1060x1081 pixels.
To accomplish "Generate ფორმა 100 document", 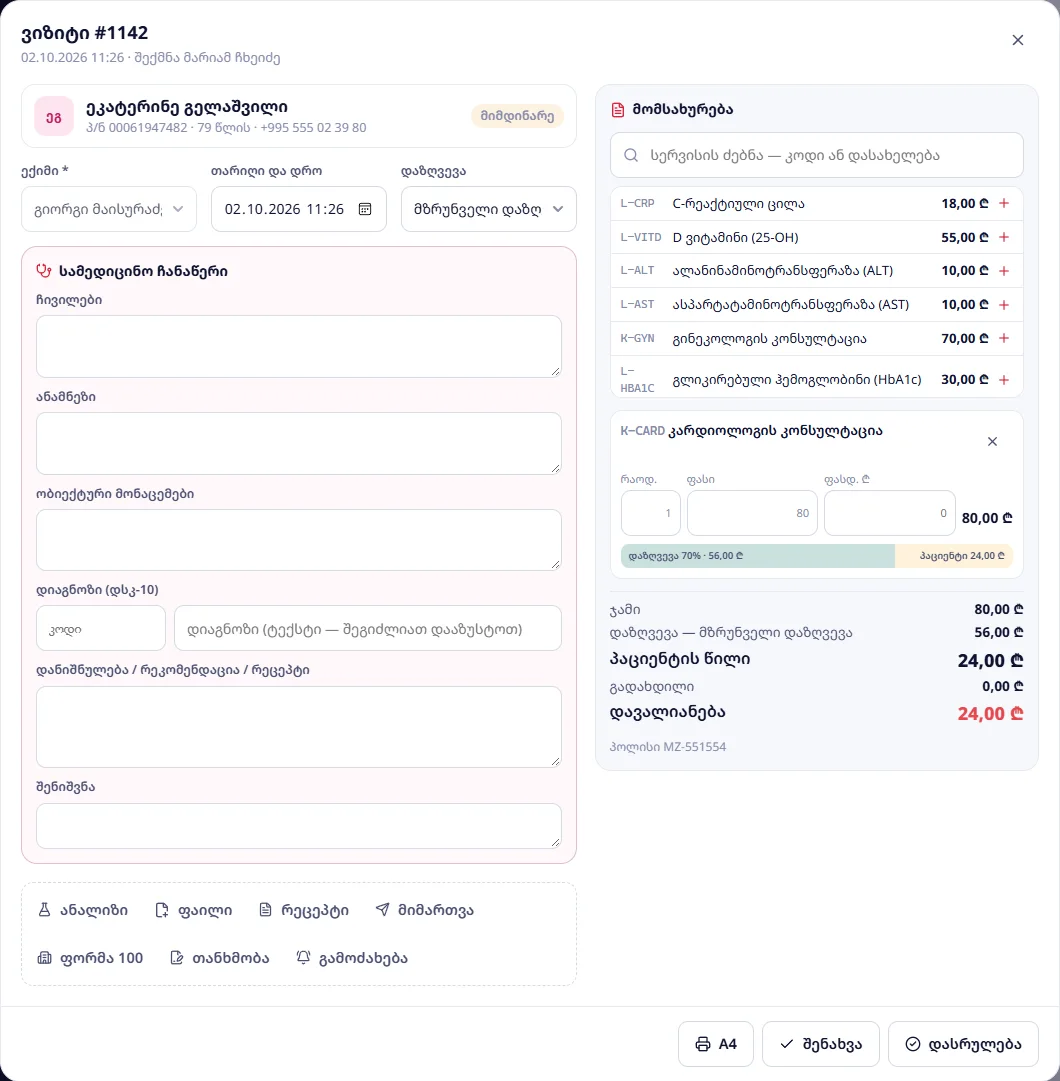I will pos(90,958).
